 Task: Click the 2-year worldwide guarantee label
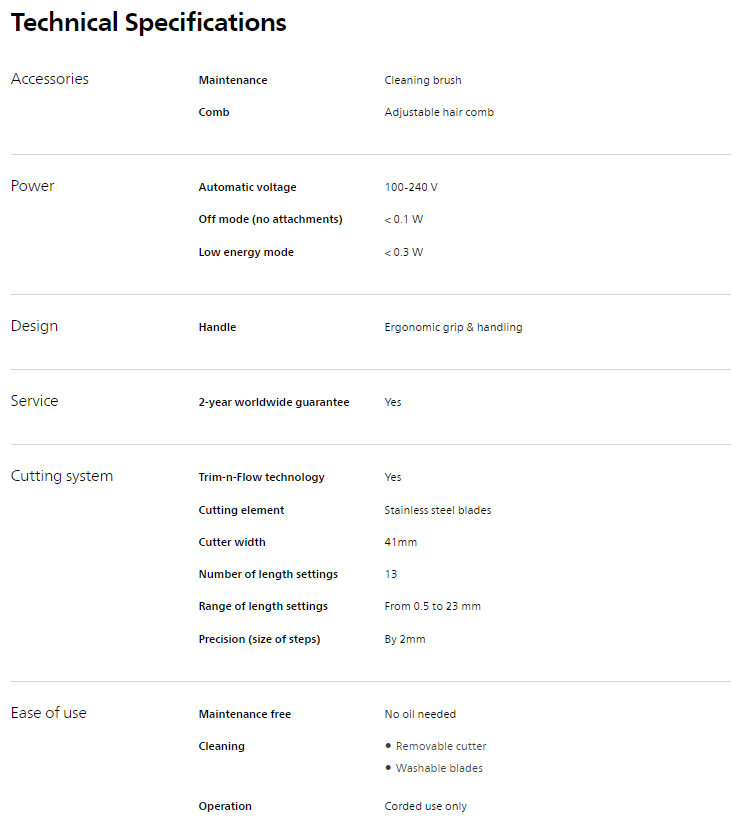[x=274, y=402]
